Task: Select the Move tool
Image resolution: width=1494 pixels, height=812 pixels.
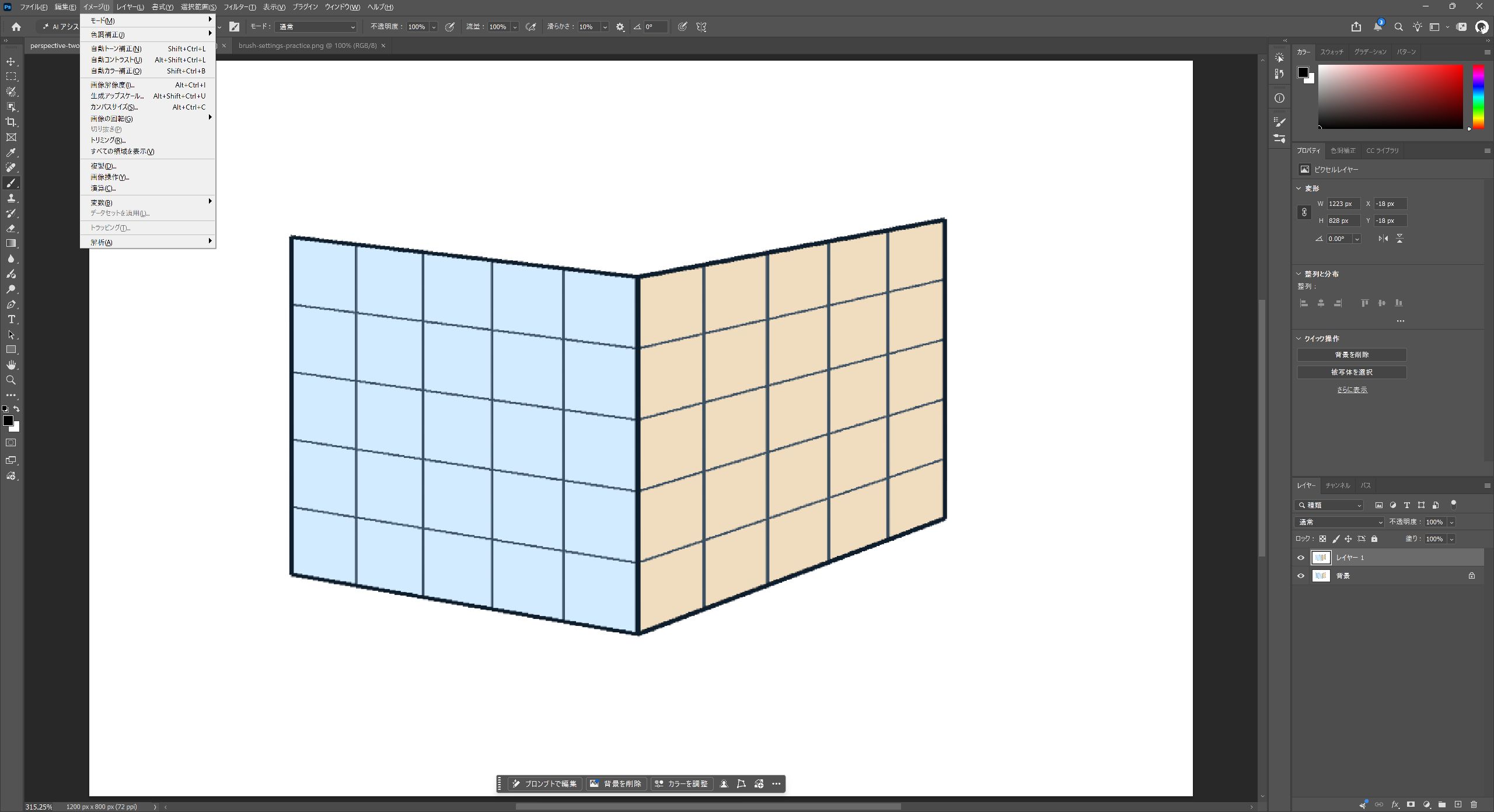Action: coord(11,62)
